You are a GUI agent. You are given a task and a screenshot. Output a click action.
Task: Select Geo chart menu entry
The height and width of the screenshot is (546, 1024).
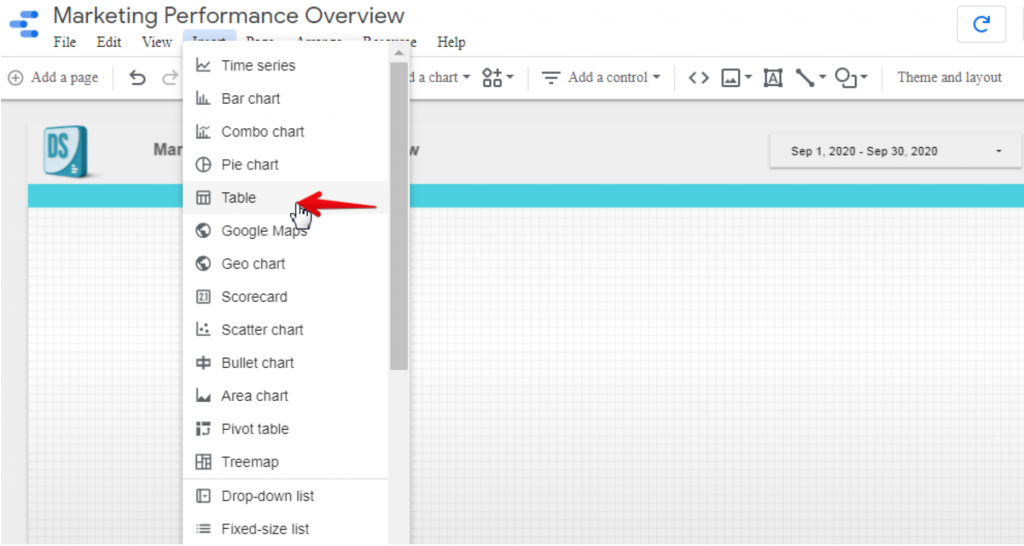click(285, 263)
